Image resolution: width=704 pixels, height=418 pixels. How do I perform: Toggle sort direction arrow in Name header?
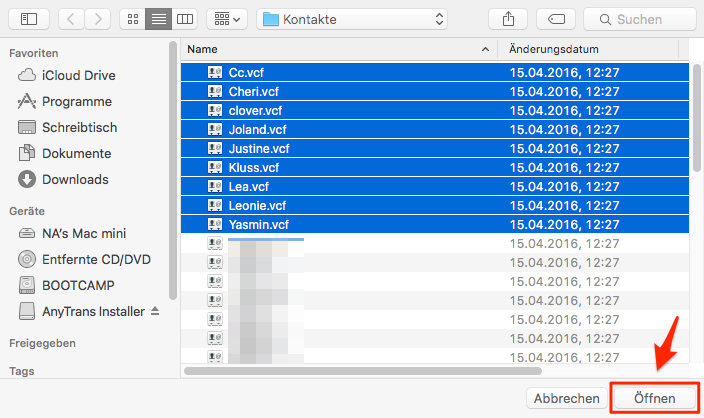click(485, 49)
